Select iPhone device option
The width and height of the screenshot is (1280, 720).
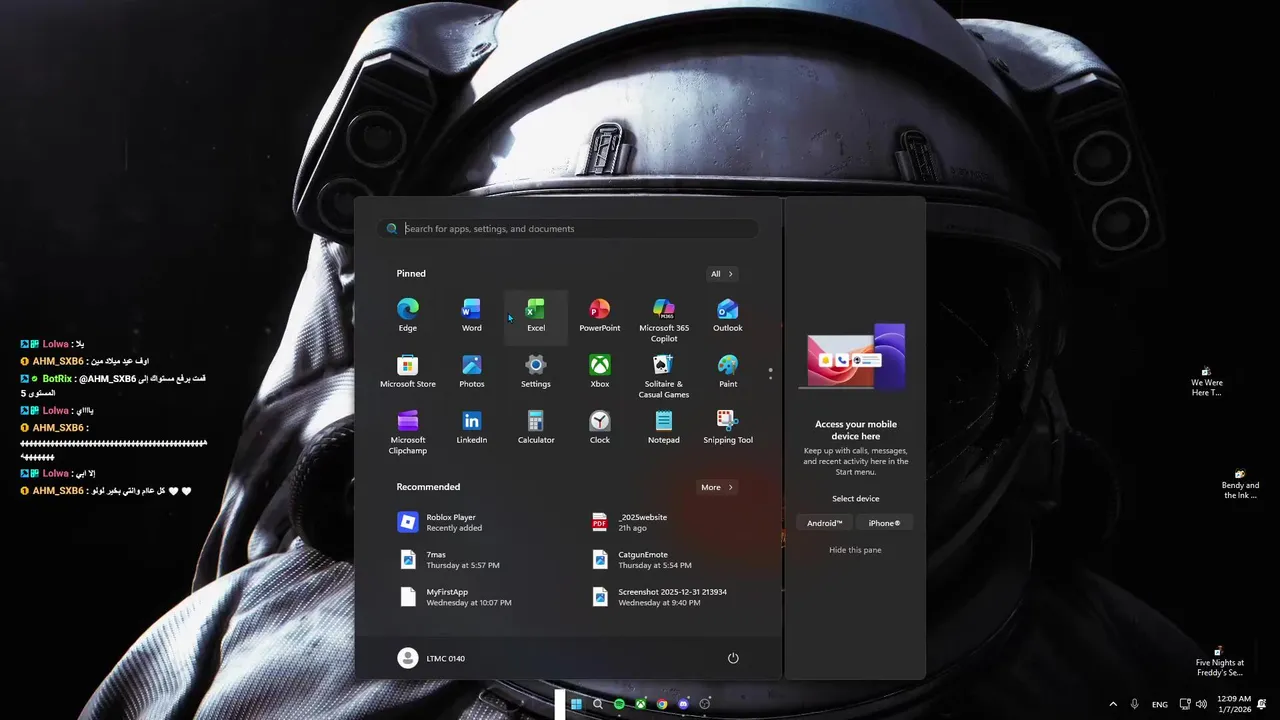884,523
